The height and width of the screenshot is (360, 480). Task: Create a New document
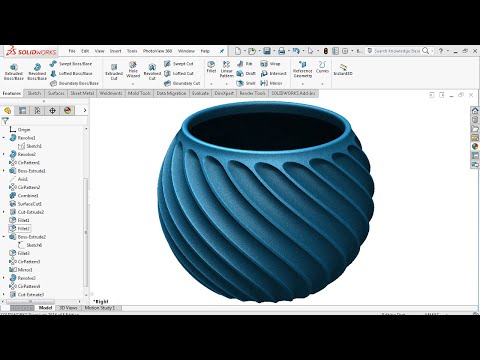[238, 51]
